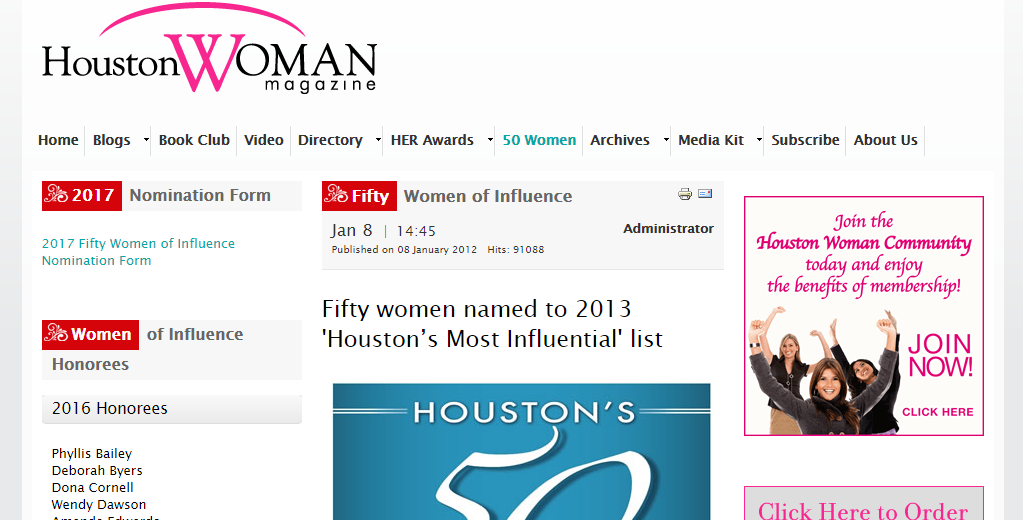
Task: Select Phyllis Bailey in honorees list
Action: point(92,453)
